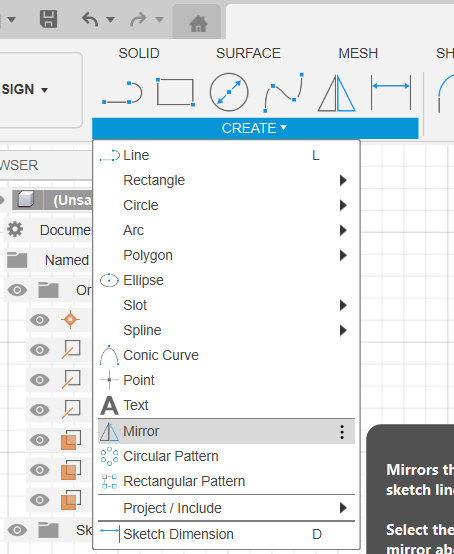454x554 pixels.
Task: Switch to the SURFACE tab
Action: click(x=248, y=53)
